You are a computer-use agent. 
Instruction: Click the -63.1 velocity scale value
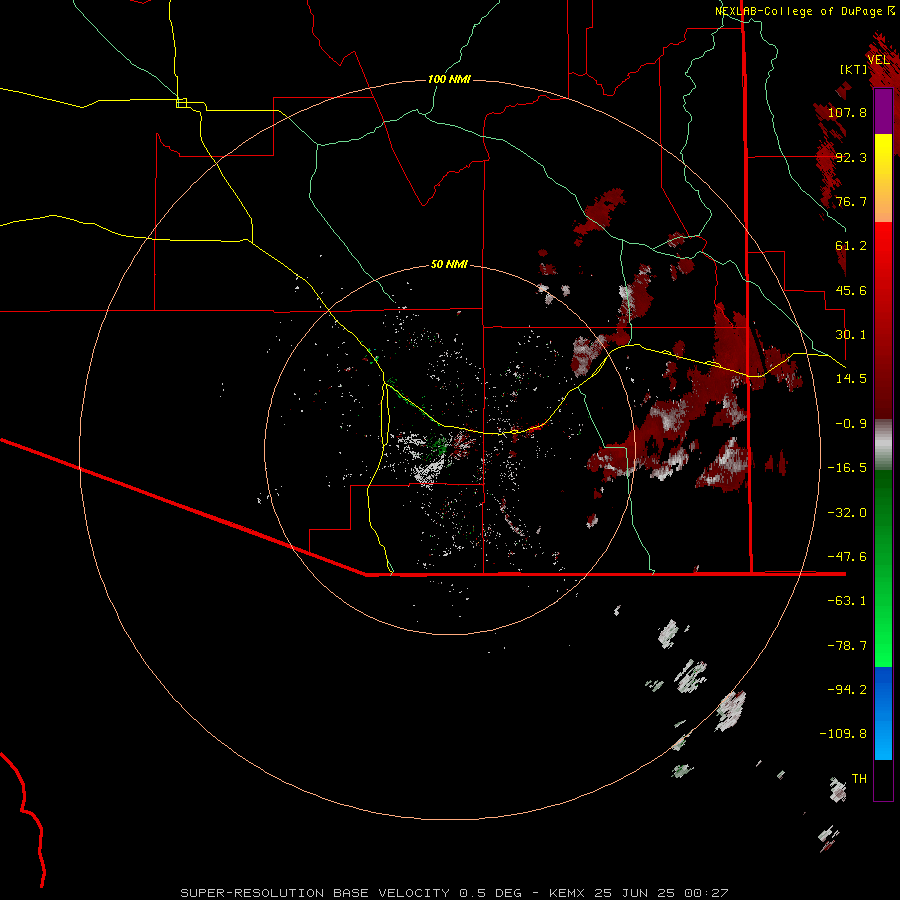[x=847, y=601]
